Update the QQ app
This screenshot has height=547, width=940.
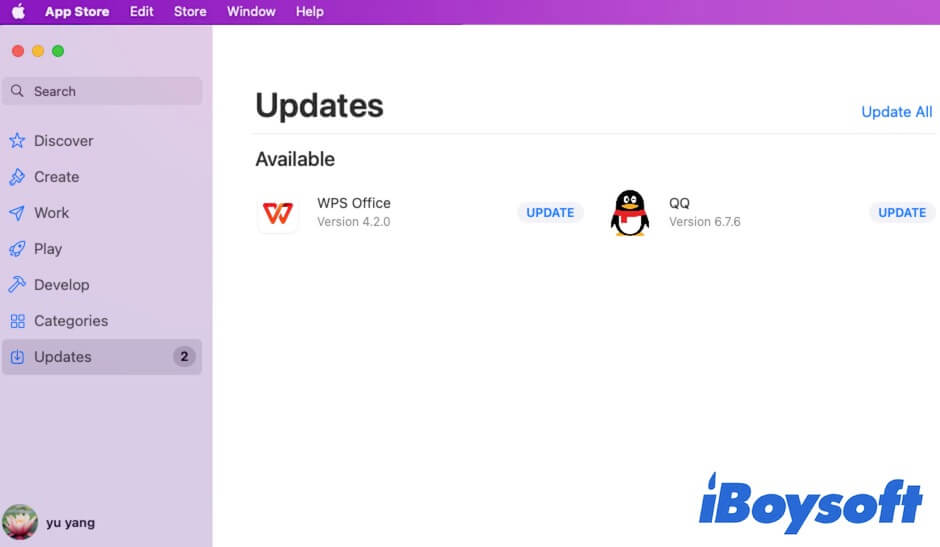pyautogui.click(x=902, y=212)
